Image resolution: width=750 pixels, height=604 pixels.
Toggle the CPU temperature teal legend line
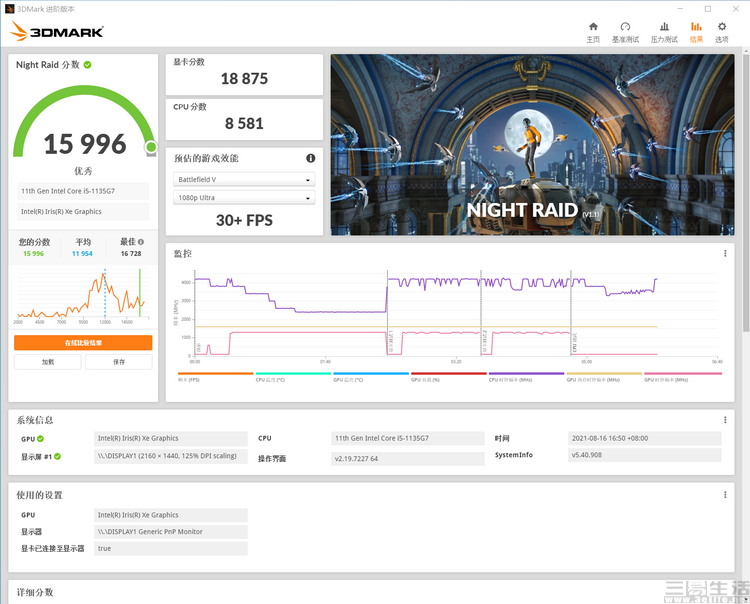tap(293, 376)
